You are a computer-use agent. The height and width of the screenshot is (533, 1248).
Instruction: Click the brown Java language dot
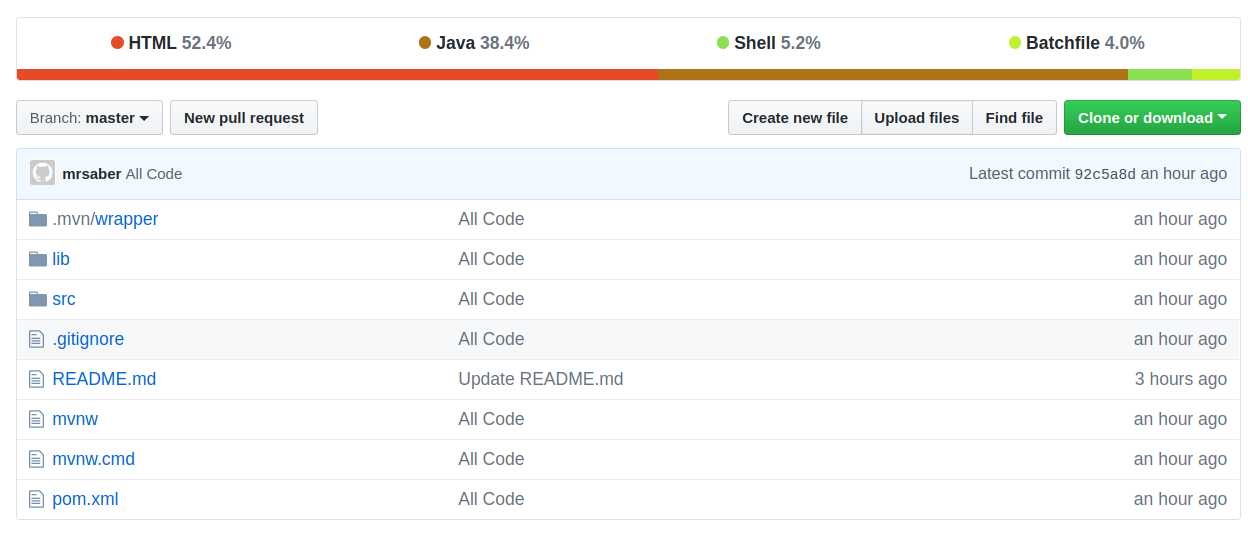tap(425, 43)
